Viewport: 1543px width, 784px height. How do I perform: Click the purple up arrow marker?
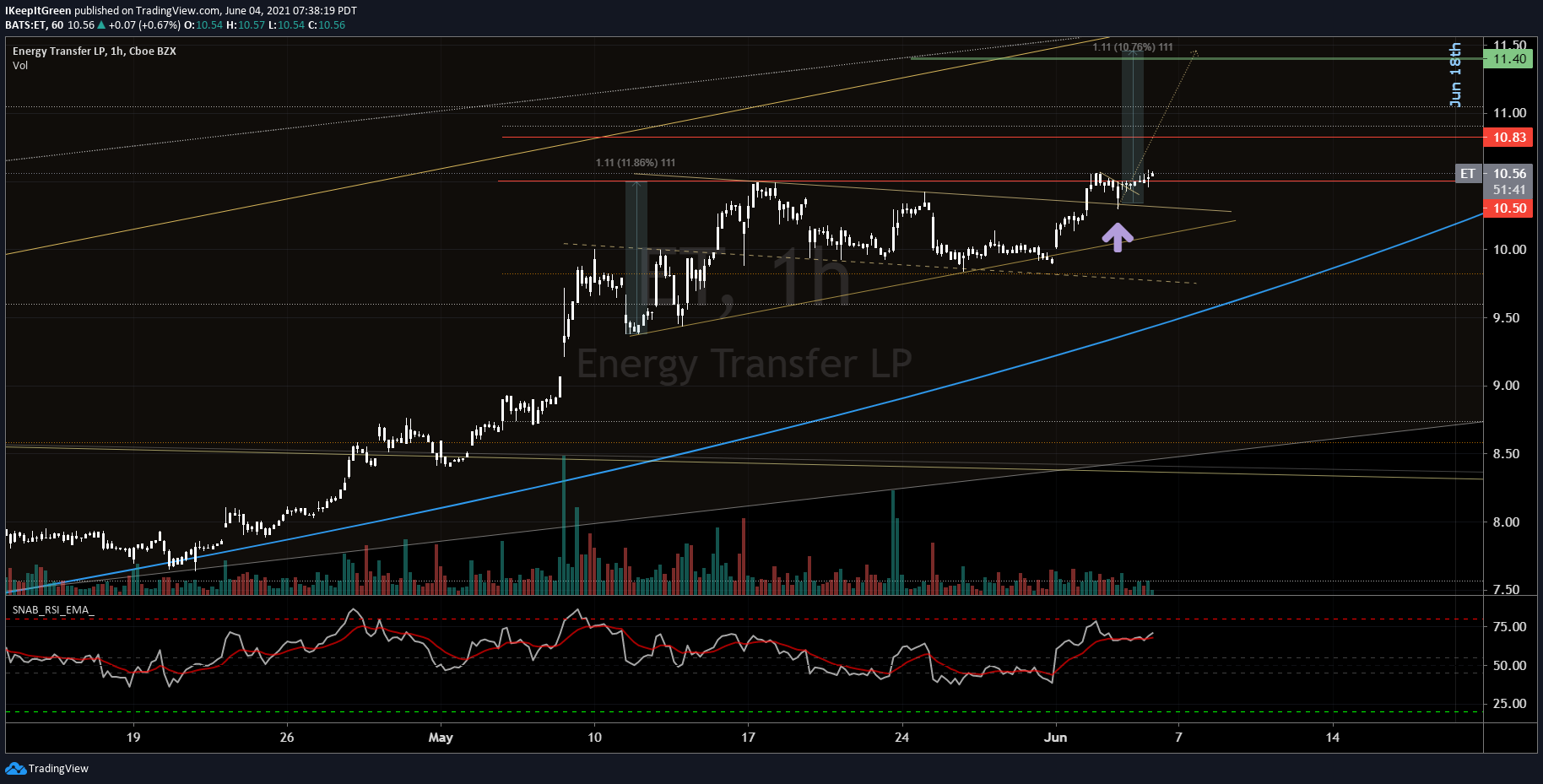(1118, 237)
